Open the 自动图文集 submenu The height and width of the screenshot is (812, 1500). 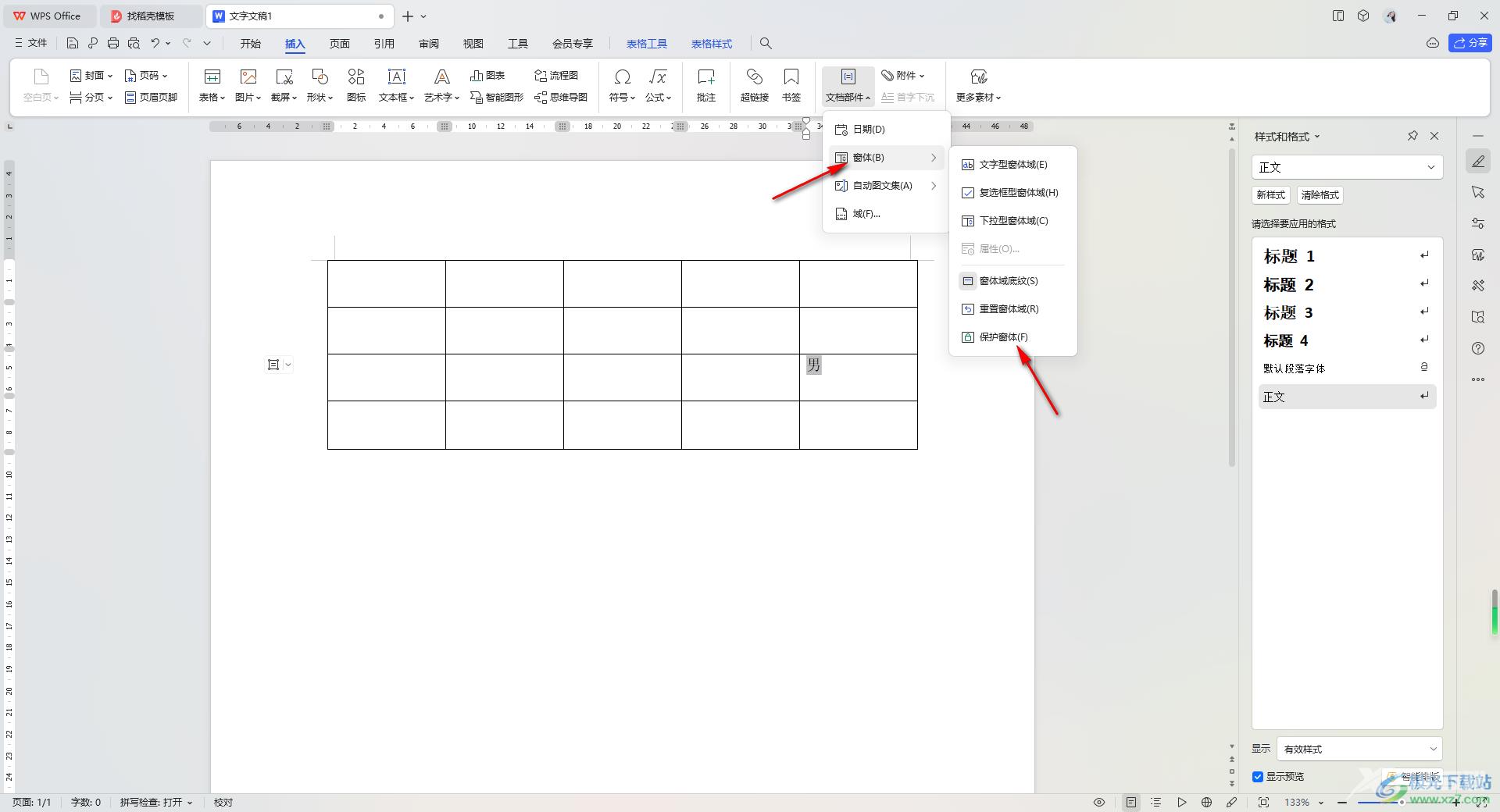point(886,186)
